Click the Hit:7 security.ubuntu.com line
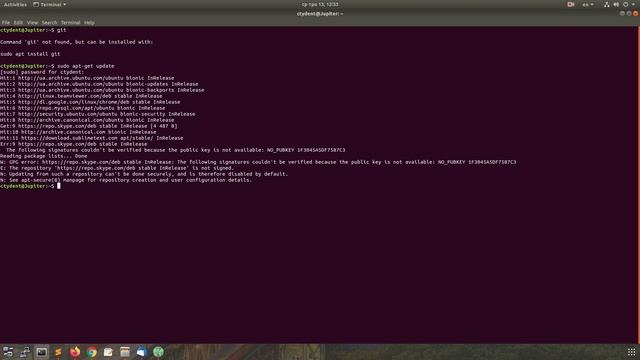The image size is (640, 360). tap(98, 114)
